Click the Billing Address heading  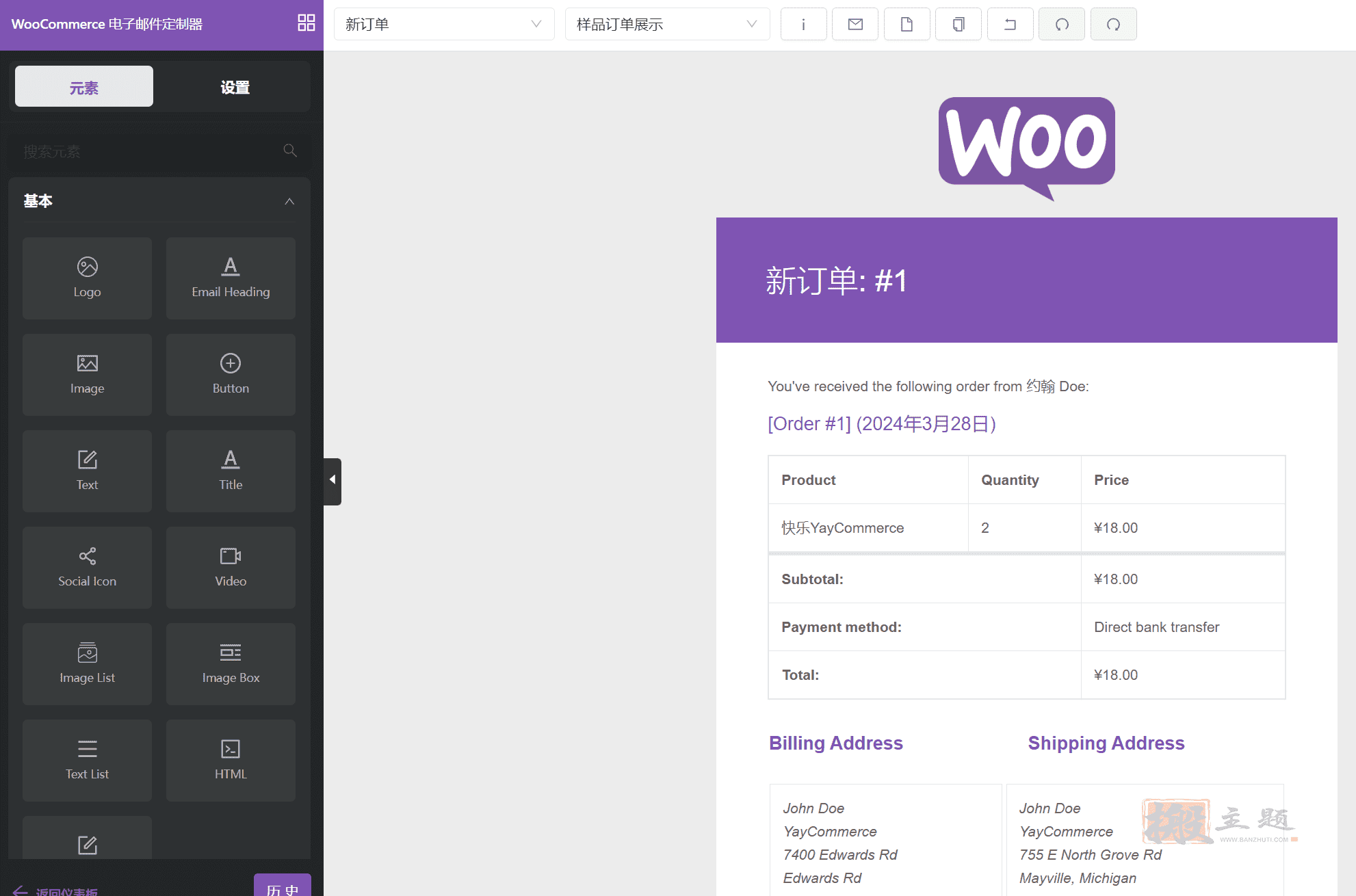click(x=836, y=743)
